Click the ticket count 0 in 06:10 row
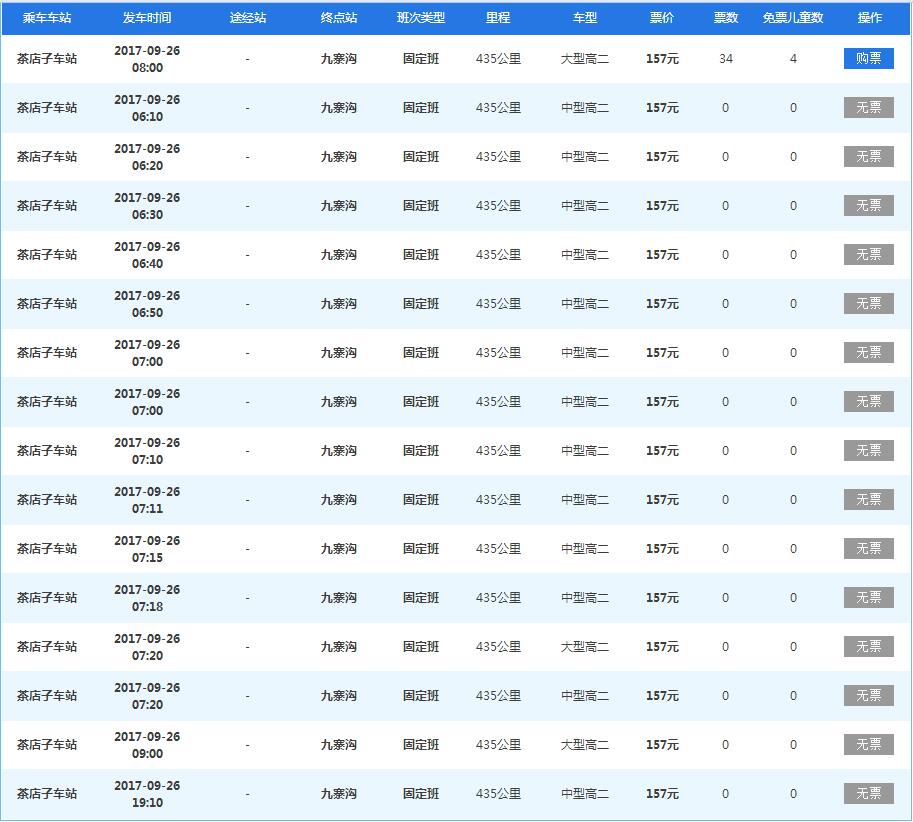913x822 pixels. click(726, 108)
